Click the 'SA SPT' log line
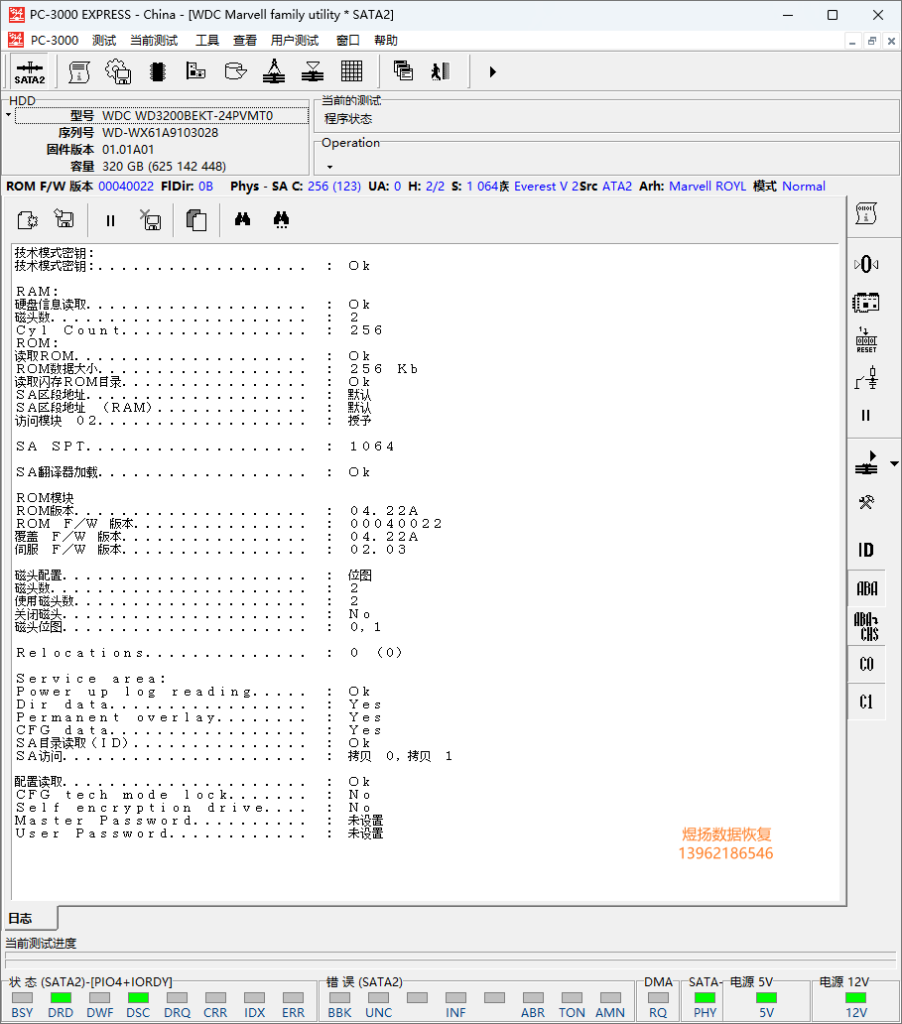Image resolution: width=902 pixels, height=1024 pixels. pos(205,447)
